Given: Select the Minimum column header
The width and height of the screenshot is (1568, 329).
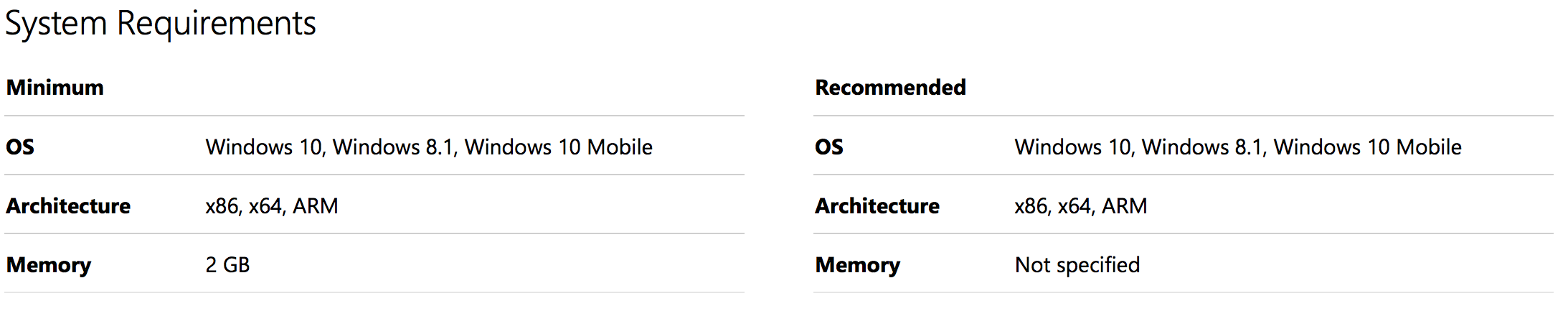Looking at the screenshot, I should point(55,88).
